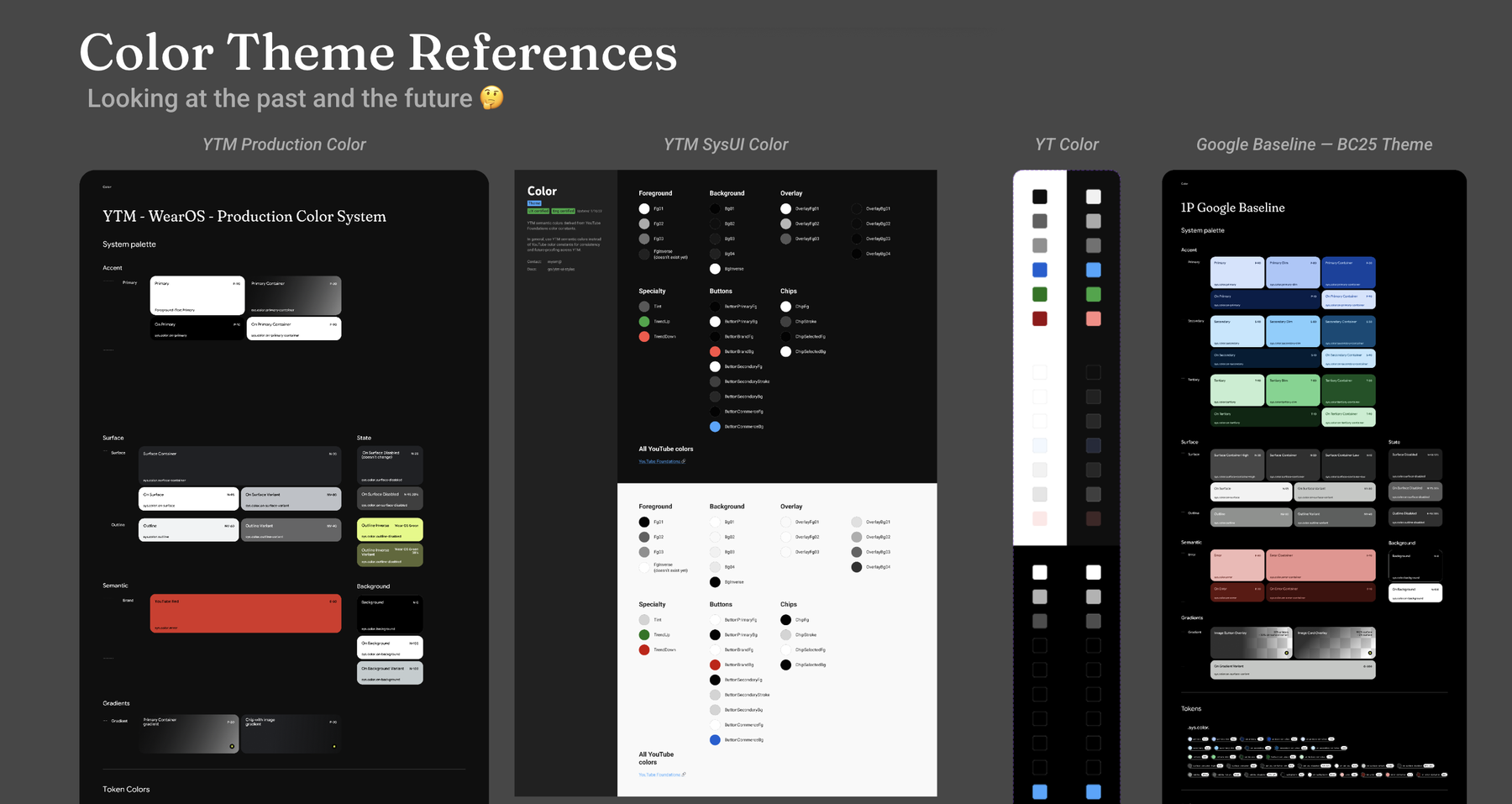Select the Fg01 swatch in the dark section
Image resolution: width=1512 pixels, height=804 pixels.
(644, 208)
